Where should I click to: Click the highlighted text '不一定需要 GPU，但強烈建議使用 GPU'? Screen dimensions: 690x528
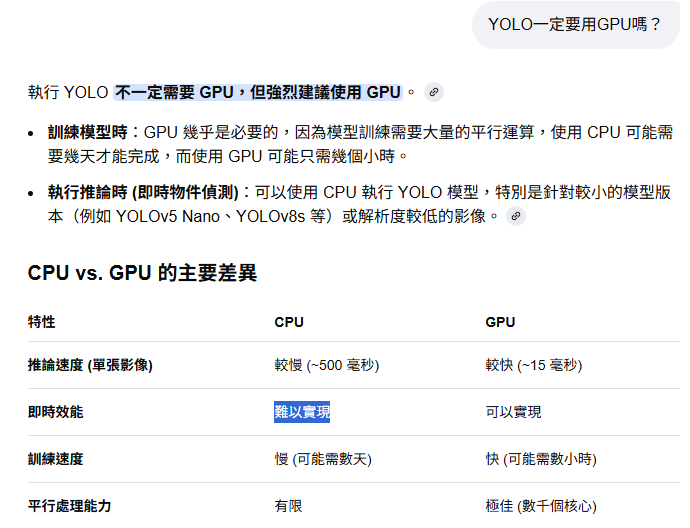258,92
